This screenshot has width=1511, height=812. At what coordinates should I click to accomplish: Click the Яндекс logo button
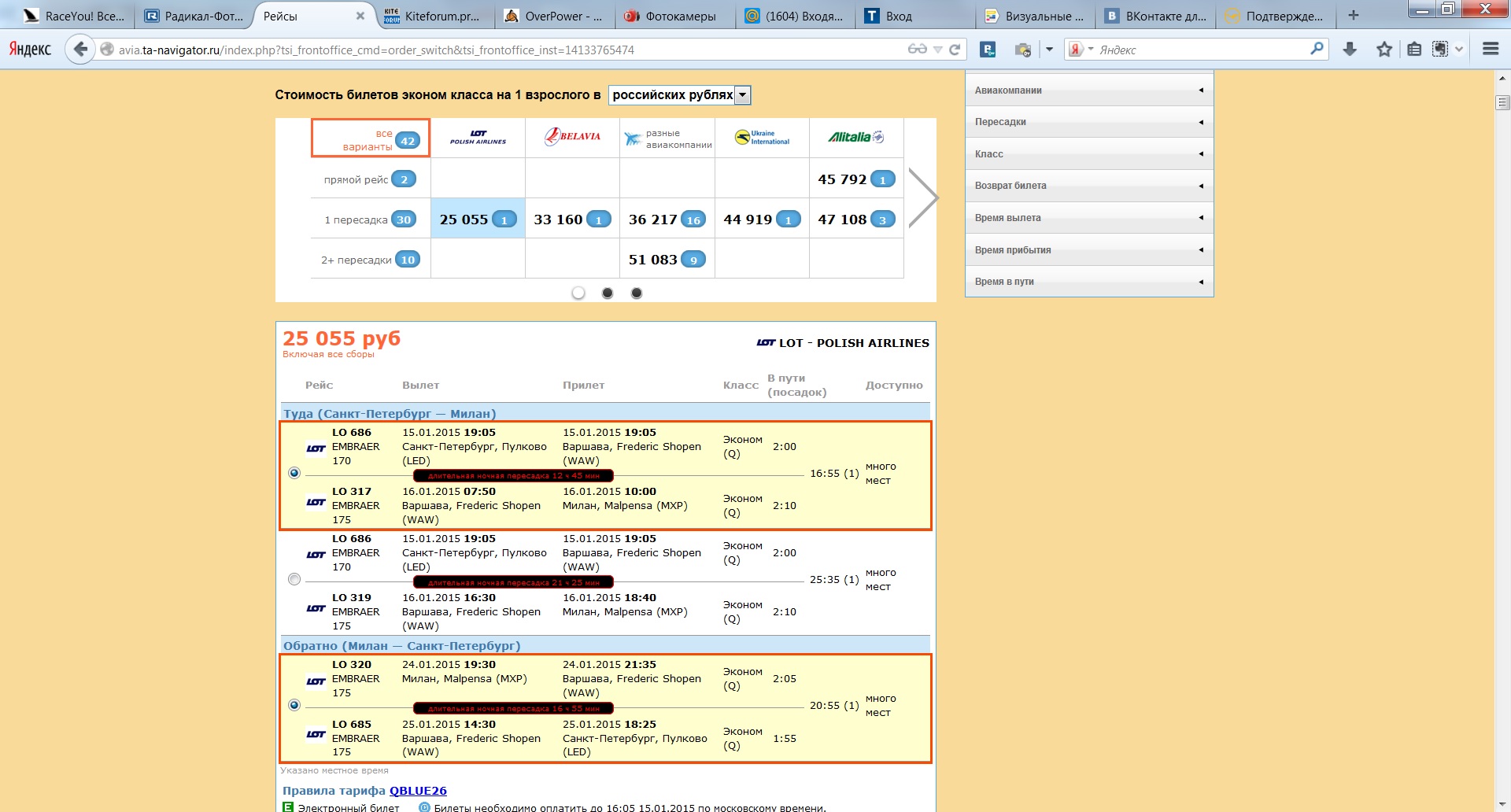(30, 49)
